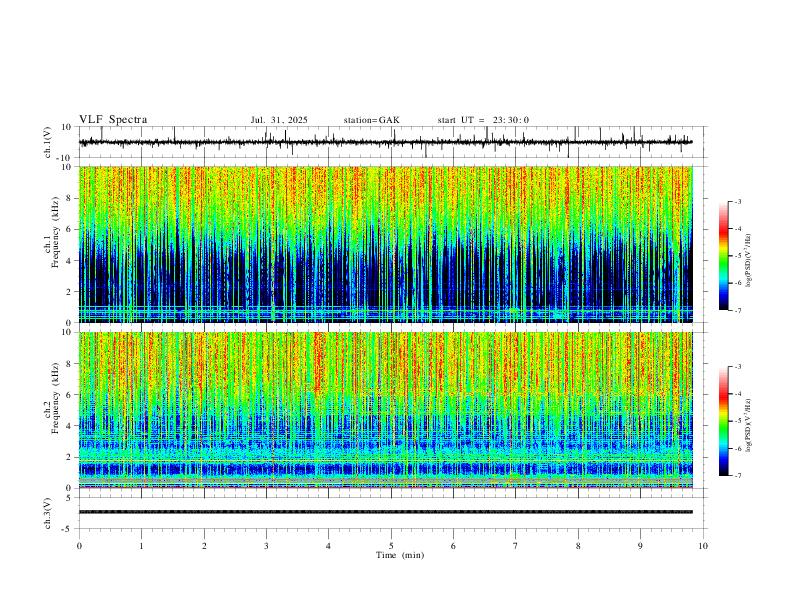Click the "ch.1(V)" waveform axis label
792x612 pixels.
48,142
